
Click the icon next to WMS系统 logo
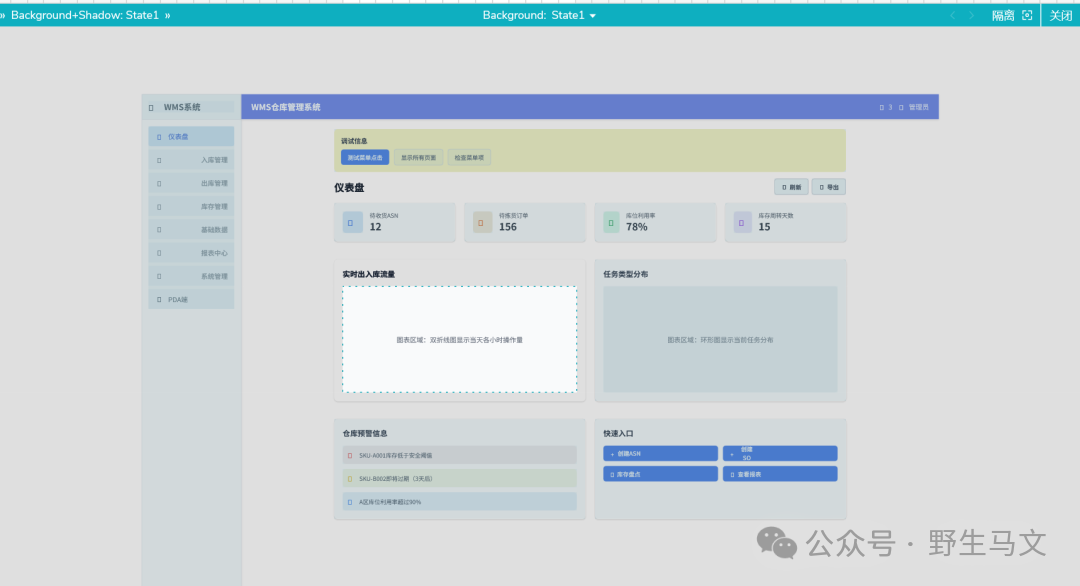click(x=151, y=107)
